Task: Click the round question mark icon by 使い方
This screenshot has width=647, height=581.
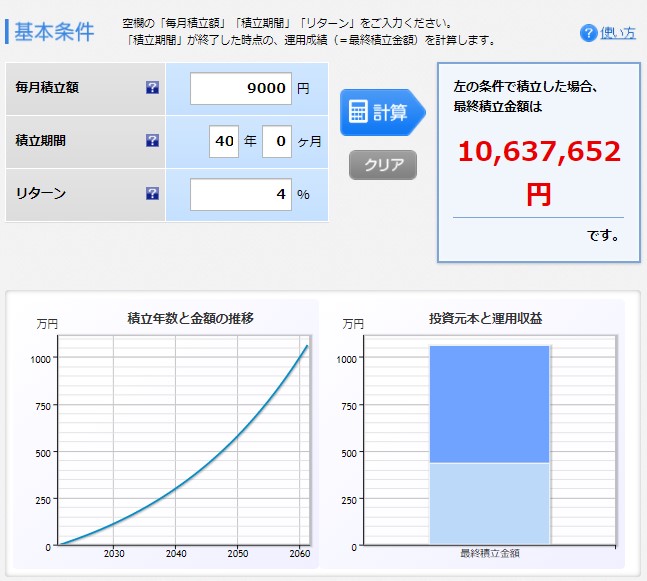Action: [588, 33]
